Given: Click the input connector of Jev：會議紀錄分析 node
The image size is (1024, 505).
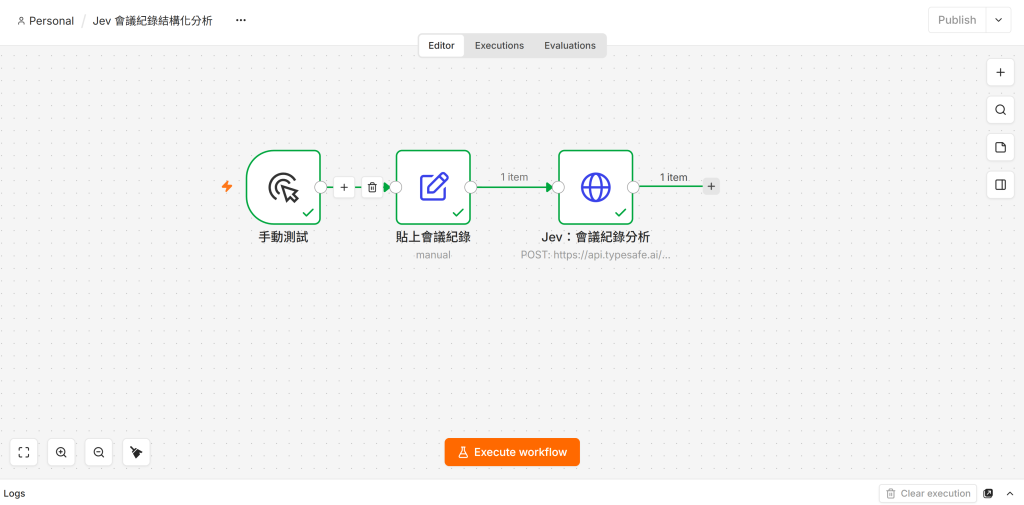Looking at the screenshot, I should click(558, 187).
